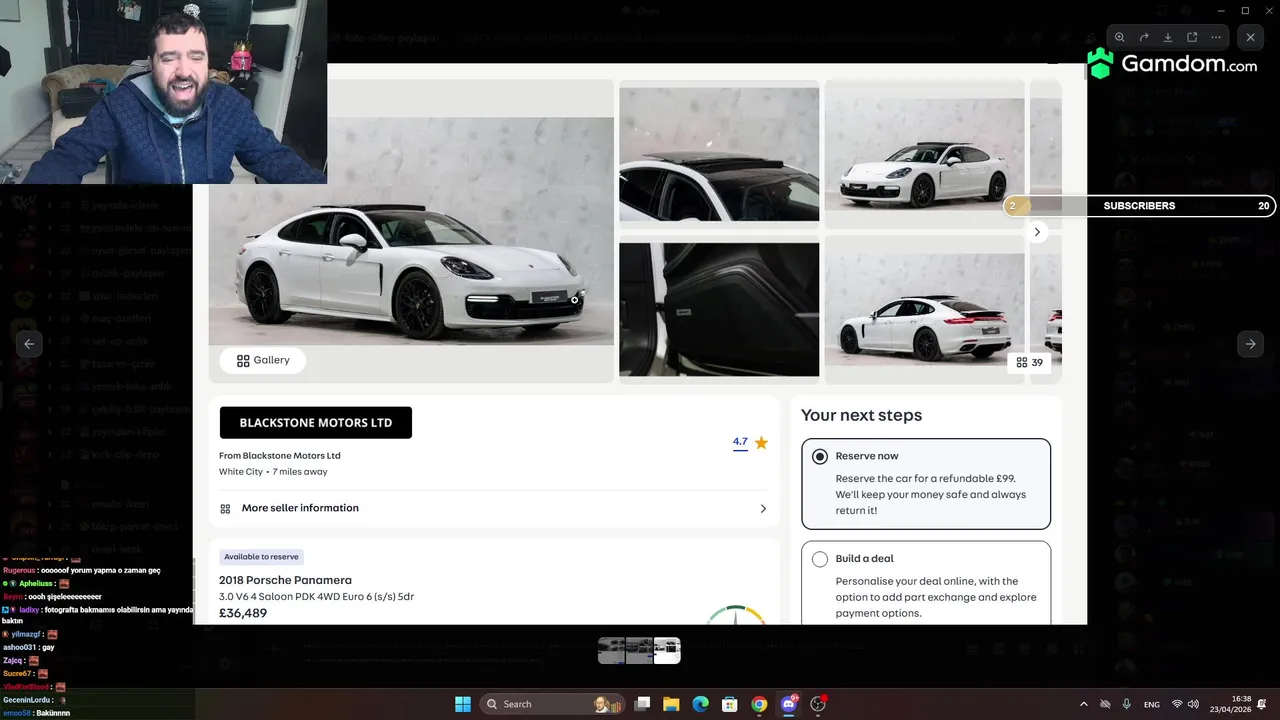
Task: Click the White City 7 miles away text
Action: coord(273,472)
